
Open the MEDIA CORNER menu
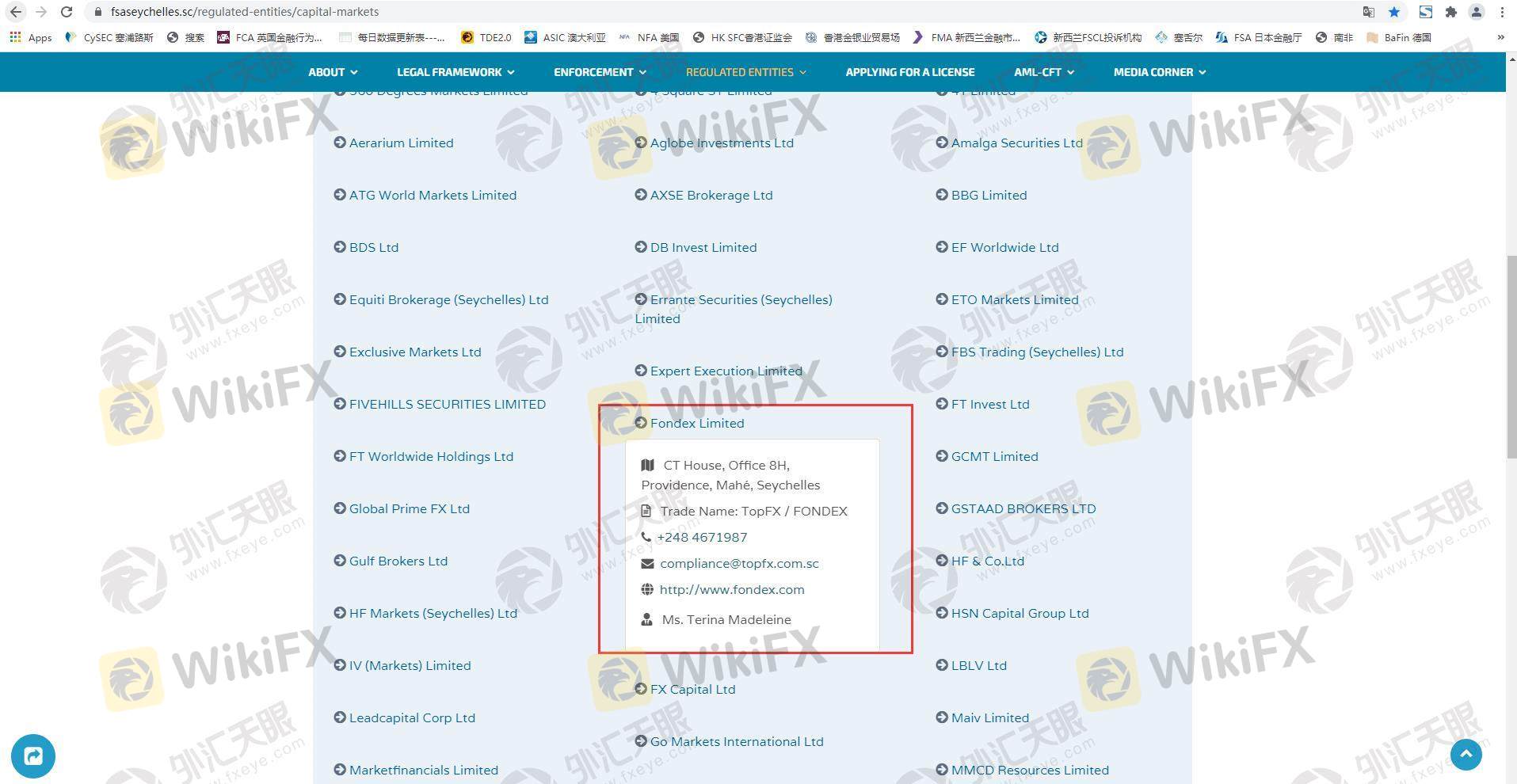coord(1159,72)
